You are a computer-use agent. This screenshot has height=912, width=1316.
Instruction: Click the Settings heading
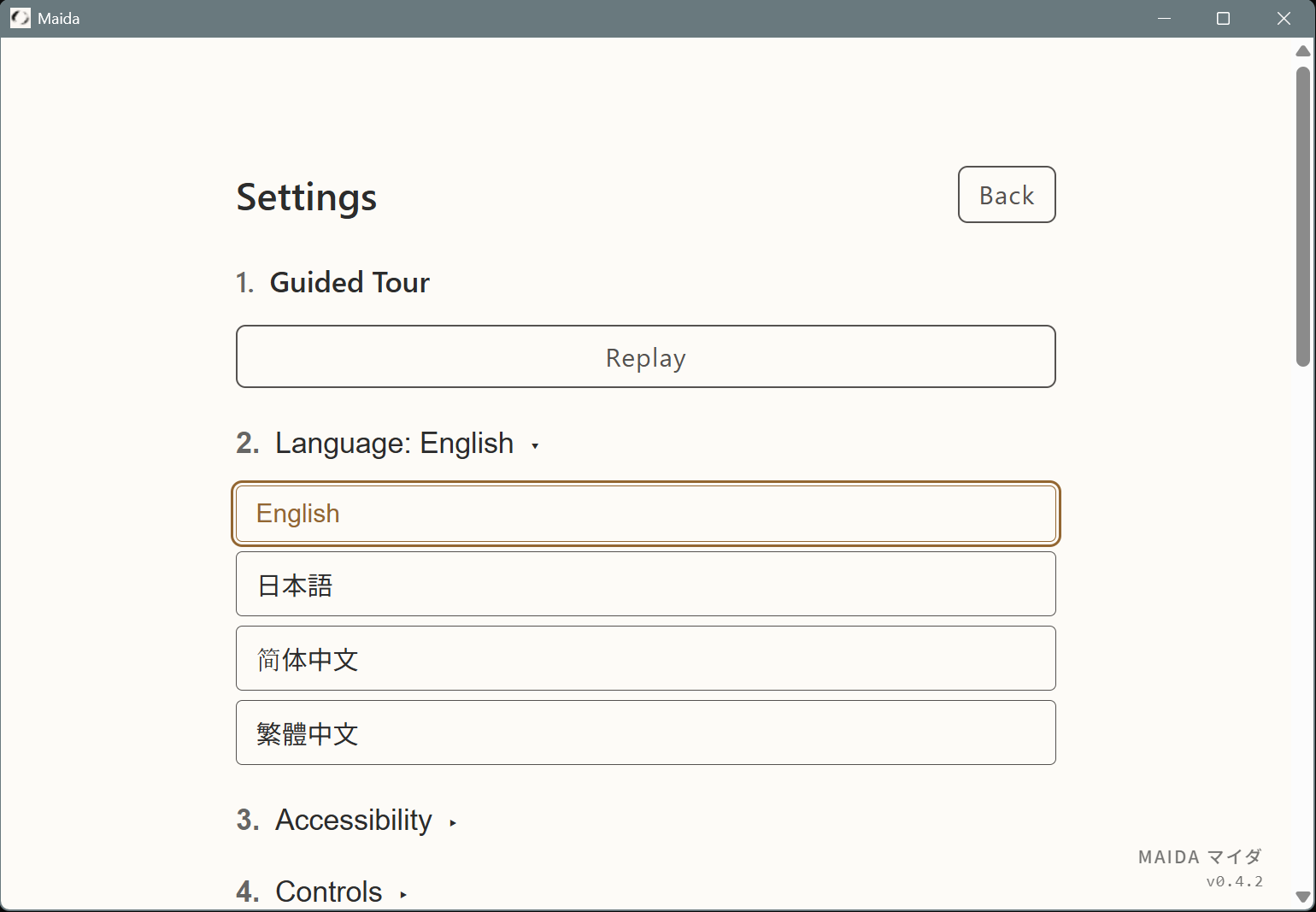point(306,197)
